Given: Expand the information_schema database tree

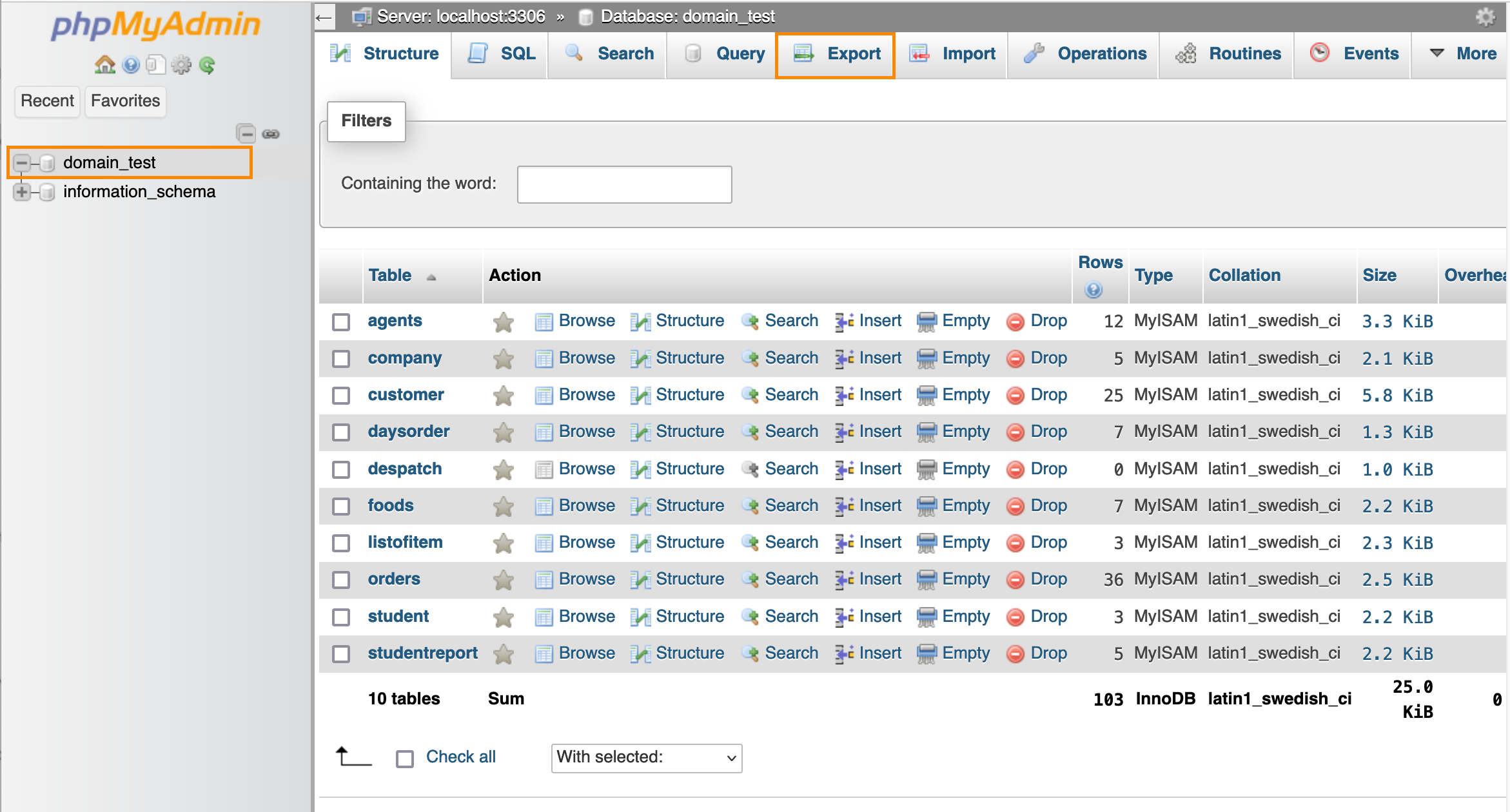Looking at the screenshot, I should 22,192.
